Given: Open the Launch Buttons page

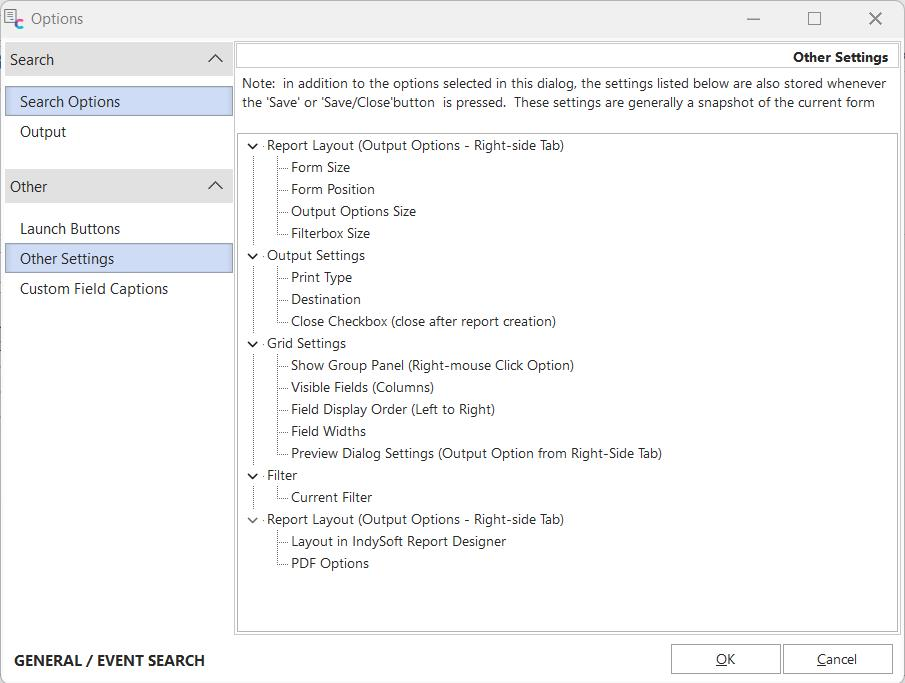Looking at the screenshot, I should click(70, 229).
